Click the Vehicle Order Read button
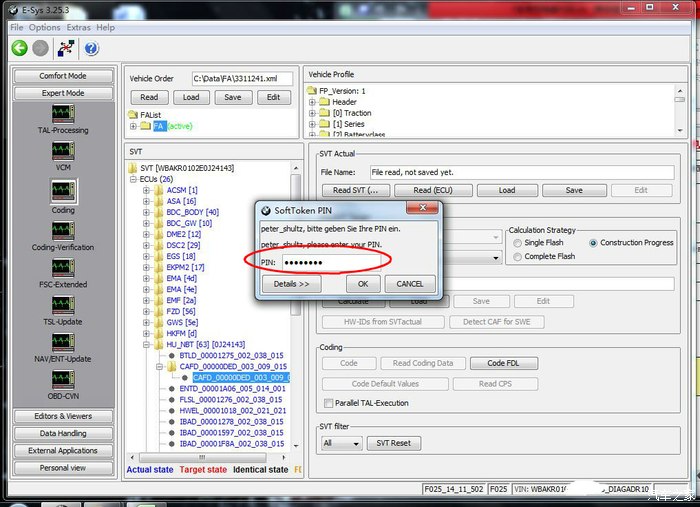The width and height of the screenshot is (700, 507). (149, 97)
